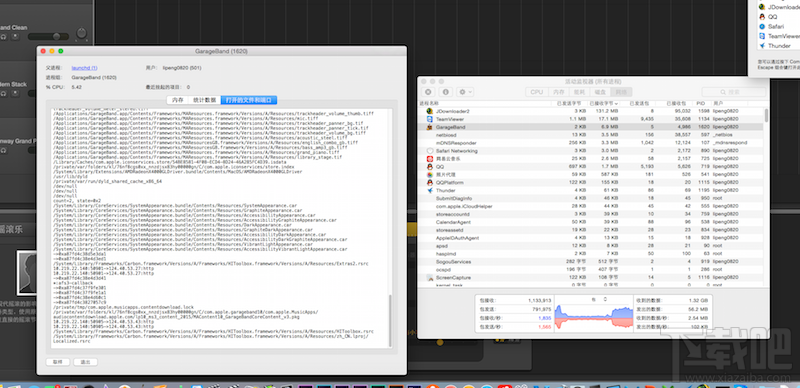
Task: Switch to the CPU tab
Action: pos(537,92)
